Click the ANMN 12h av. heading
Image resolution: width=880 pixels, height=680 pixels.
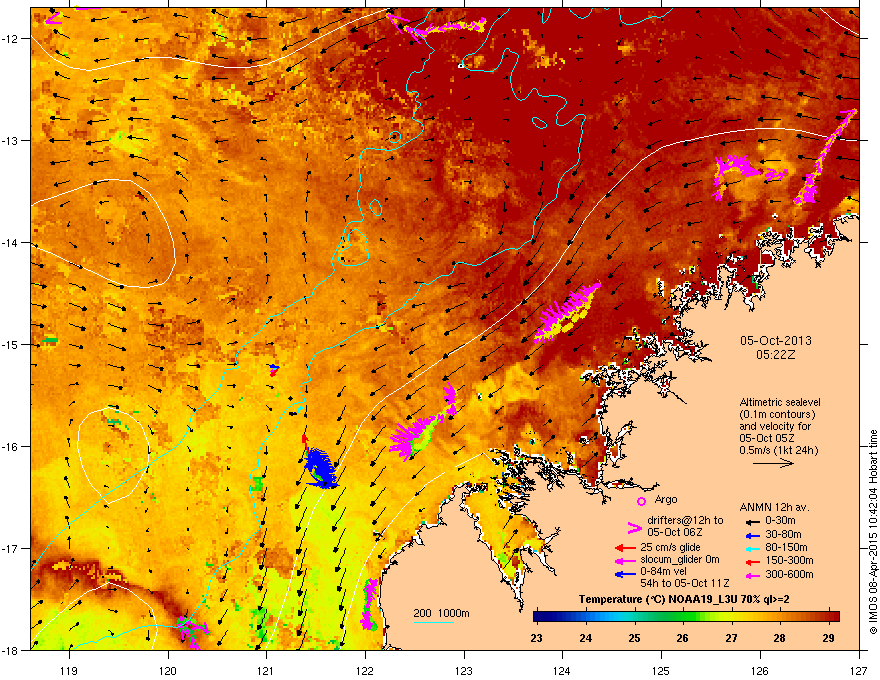coord(774,508)
